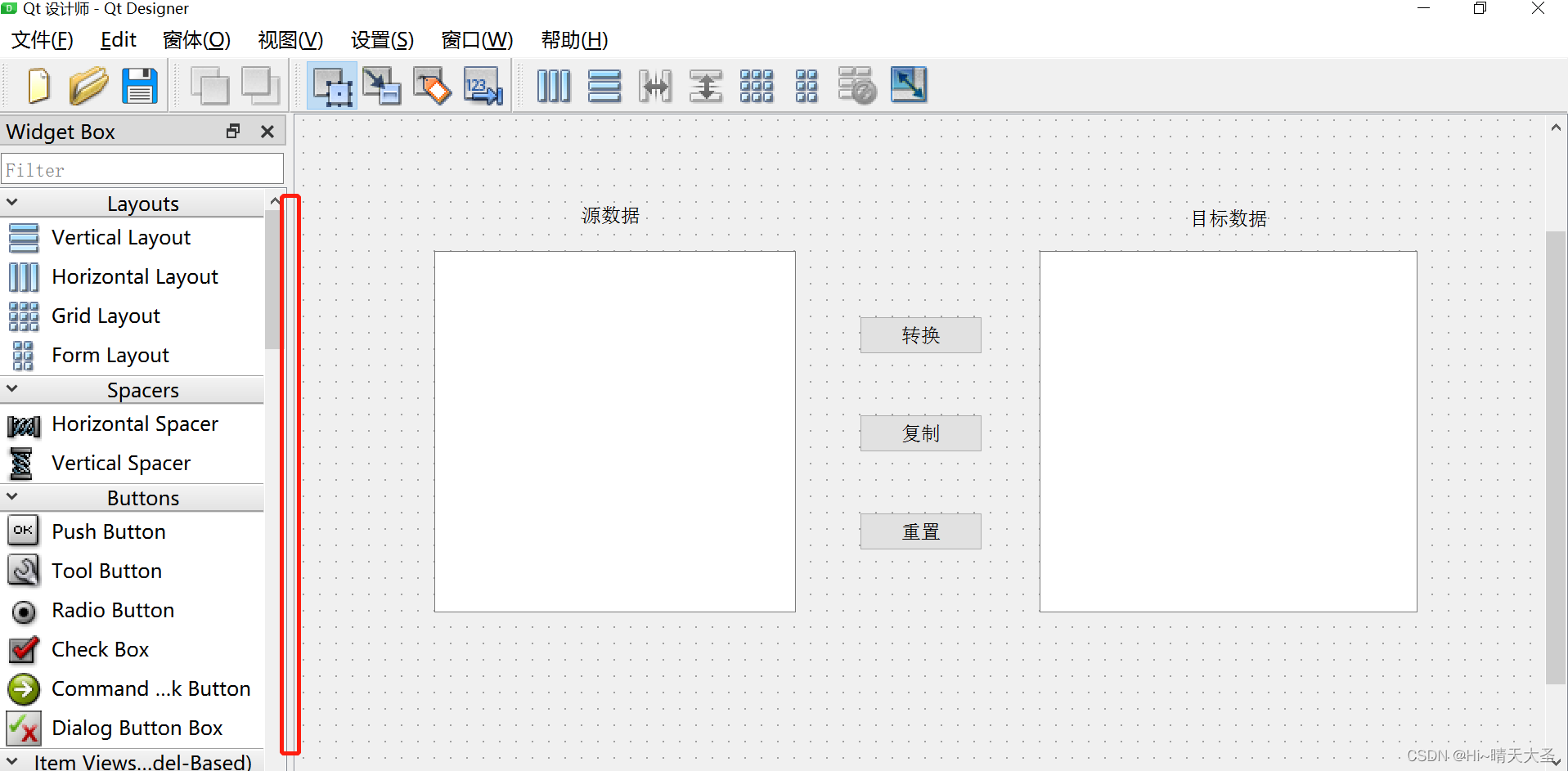The height and width of the screenshot is (771, 1568).
Task: Lay out widgets in a grid
Action: click(757, 85)
